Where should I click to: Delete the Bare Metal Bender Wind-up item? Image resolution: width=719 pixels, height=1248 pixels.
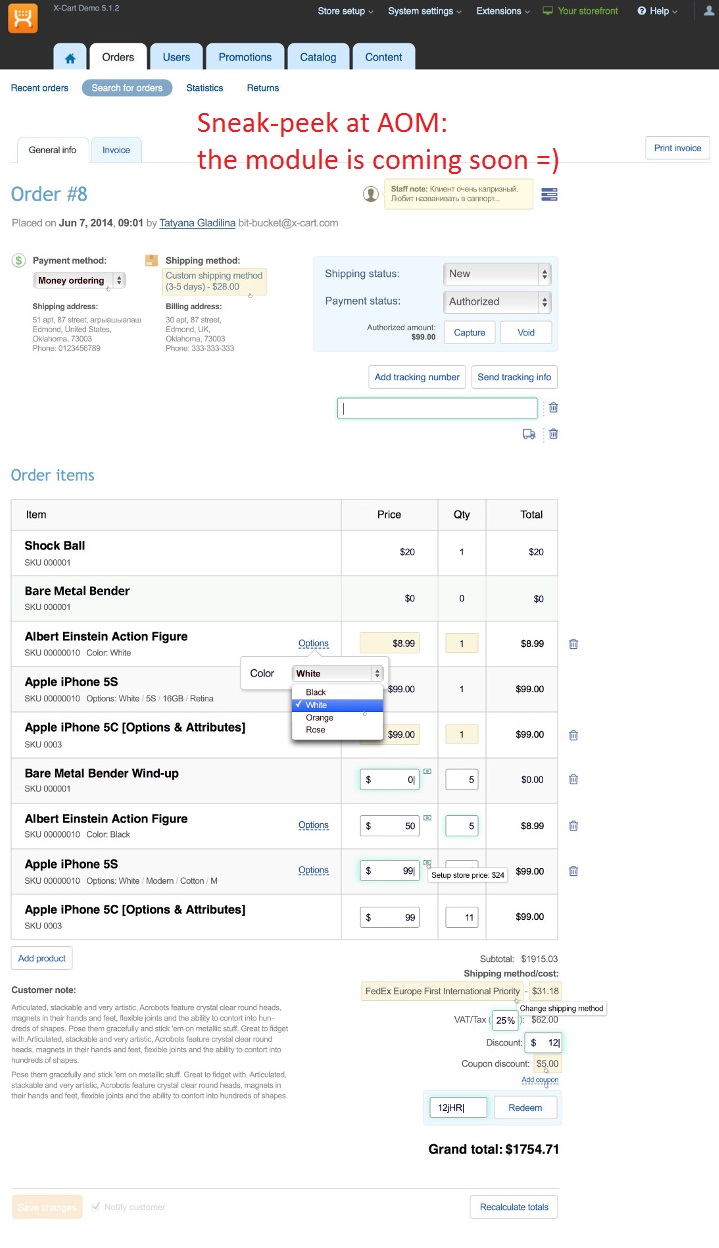point(573,780)
